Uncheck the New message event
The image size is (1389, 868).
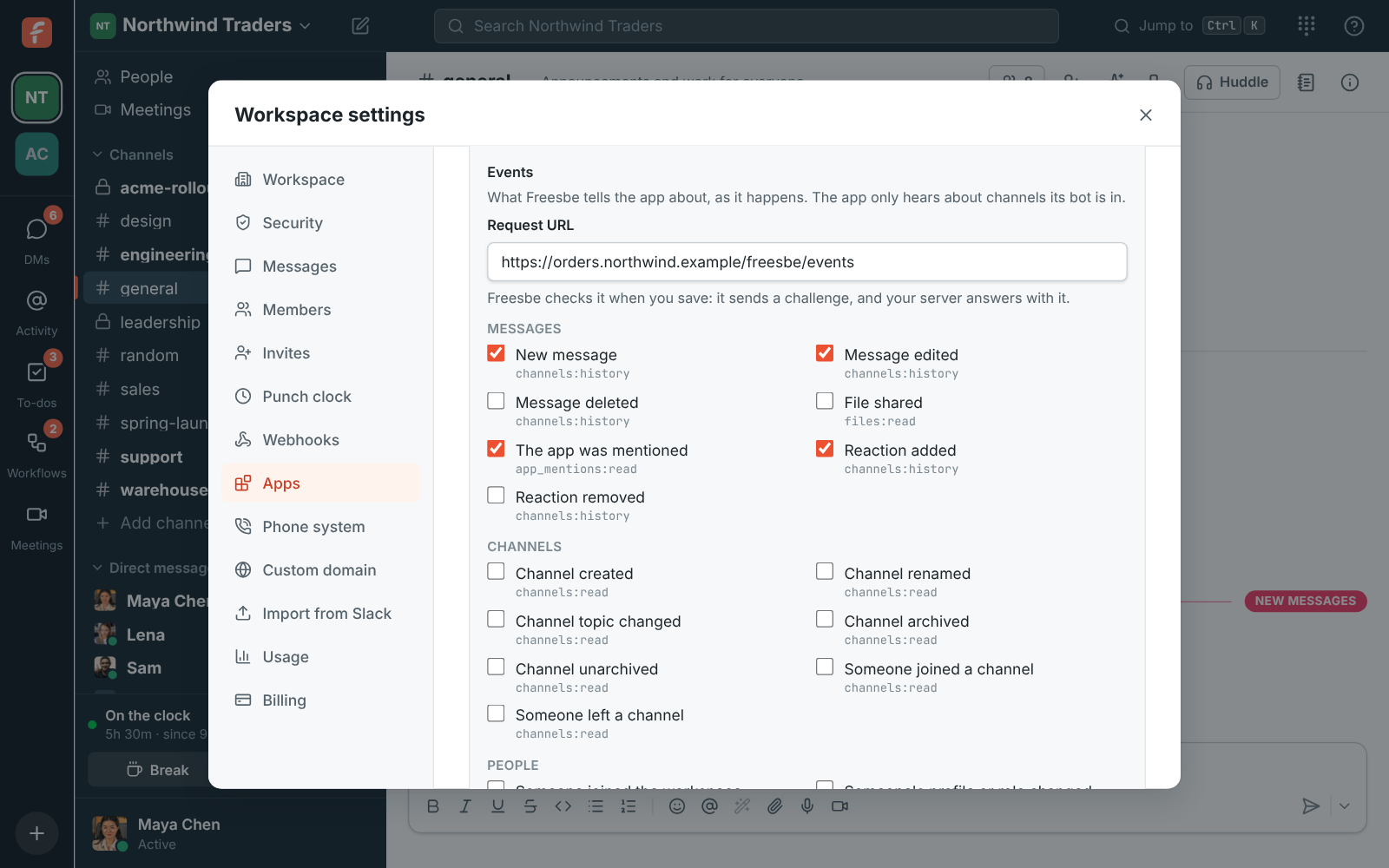pyautogui.click(x=496, y=353)
